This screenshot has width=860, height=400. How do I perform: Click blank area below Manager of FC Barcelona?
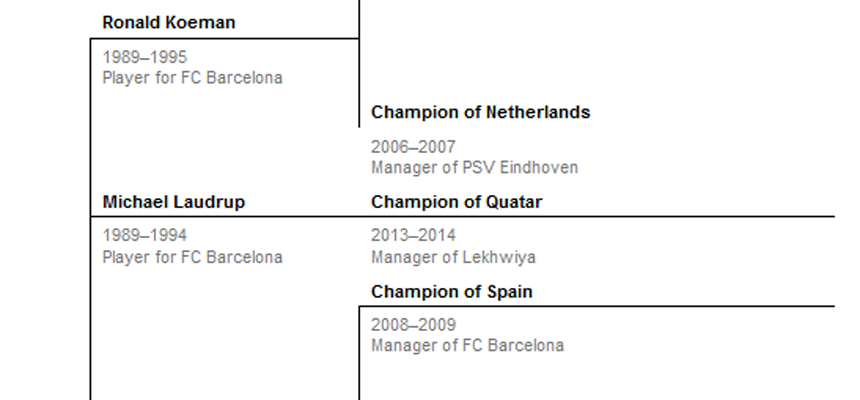pyautogui.click(x=598, y=379)
